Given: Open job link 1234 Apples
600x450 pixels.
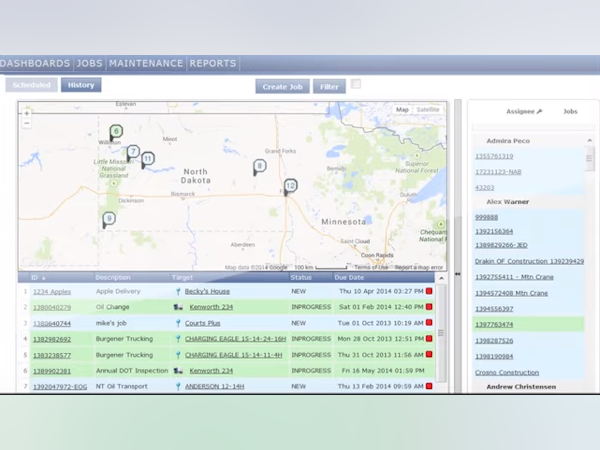Looking at the screenshot, I should pos(52,292).
